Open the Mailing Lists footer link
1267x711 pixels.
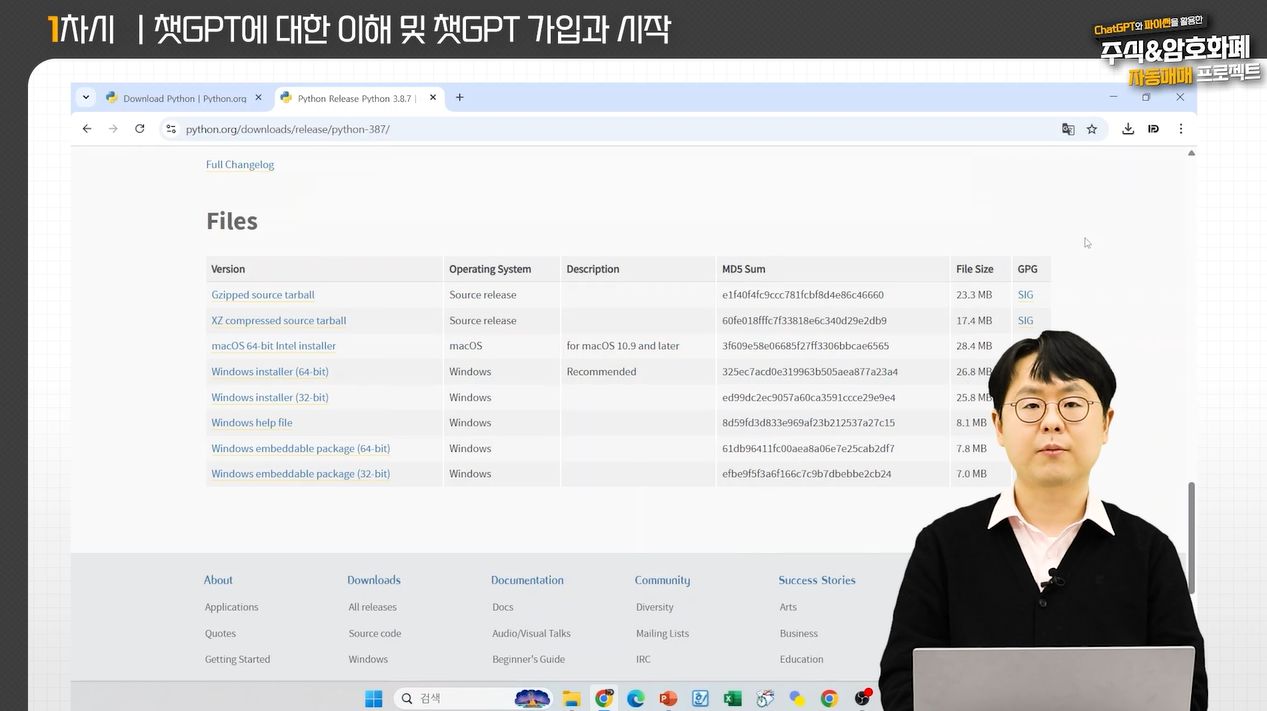pyautogui.click(x=662, y=634)
